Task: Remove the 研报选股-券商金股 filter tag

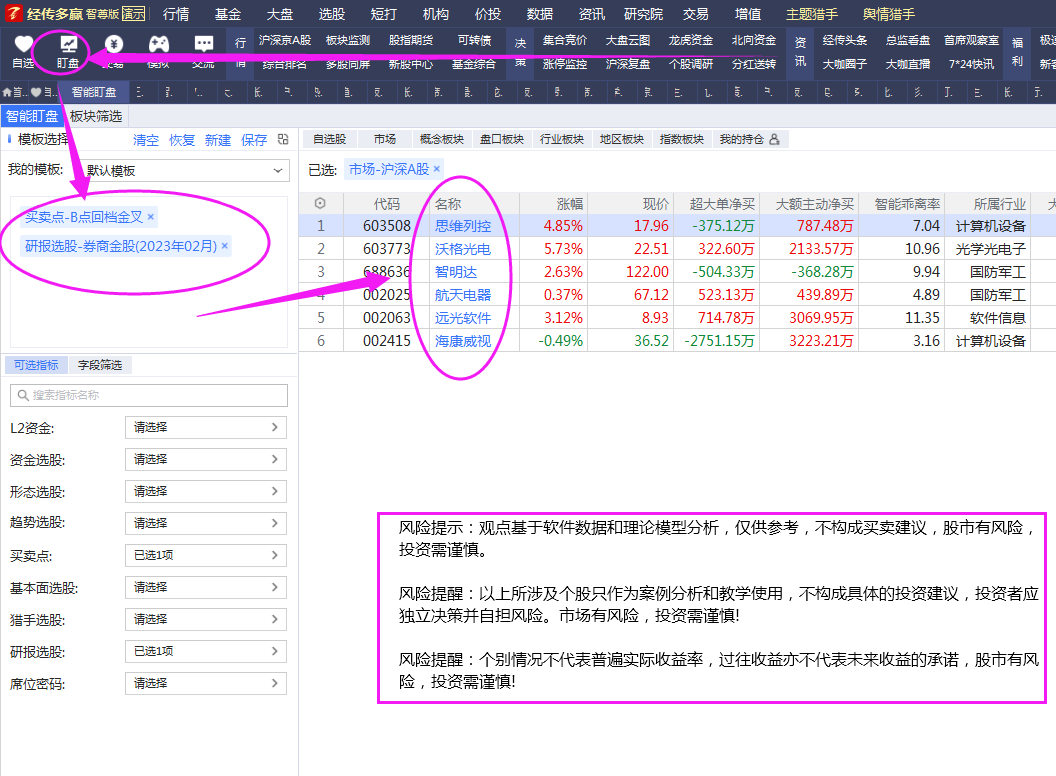Action: [225, 246]
